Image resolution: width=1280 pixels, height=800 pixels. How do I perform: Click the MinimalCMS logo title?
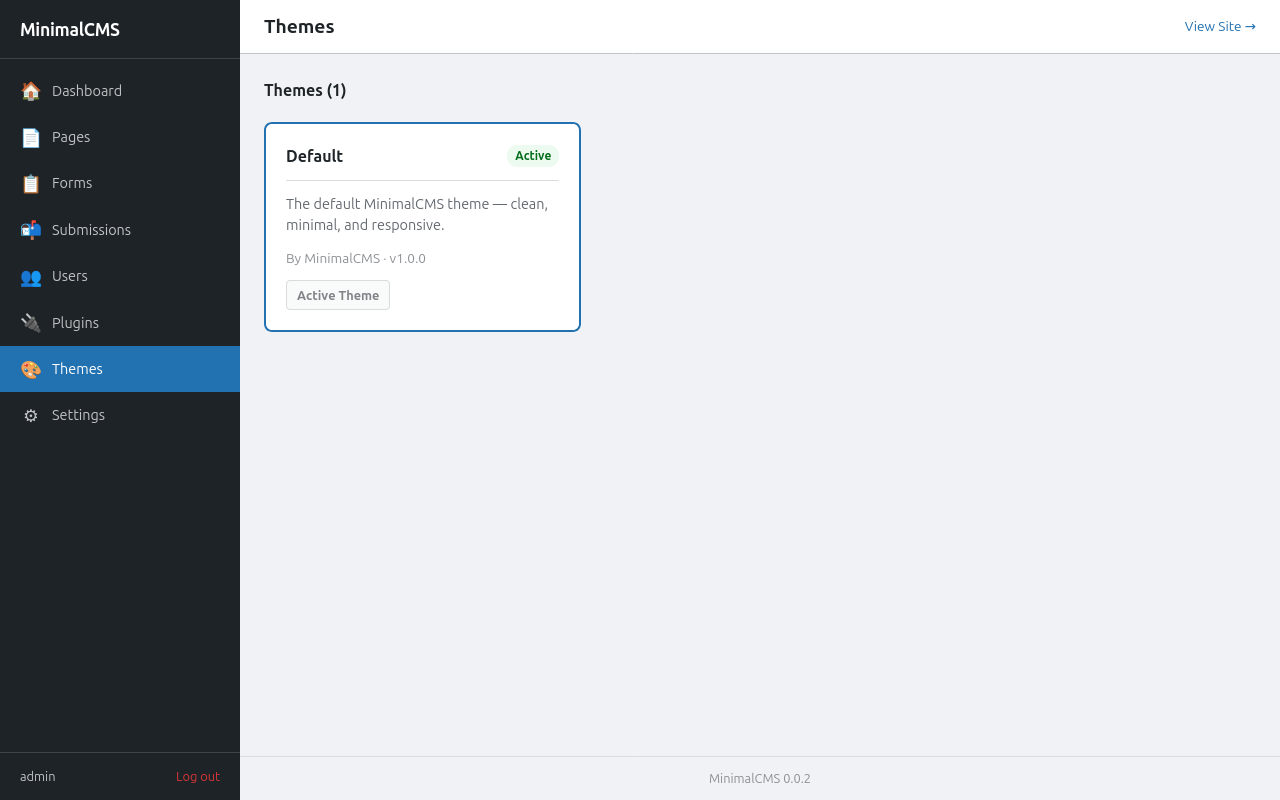pyautogui.click(x=70, y=30)
